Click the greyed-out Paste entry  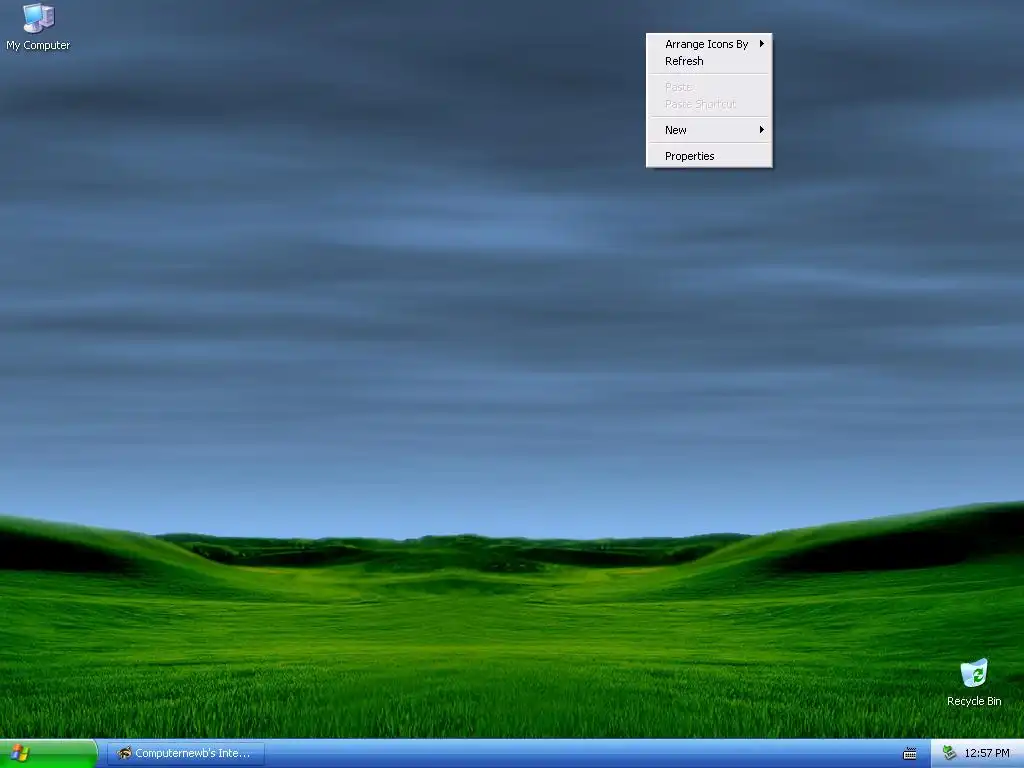(x=709, y=87)
